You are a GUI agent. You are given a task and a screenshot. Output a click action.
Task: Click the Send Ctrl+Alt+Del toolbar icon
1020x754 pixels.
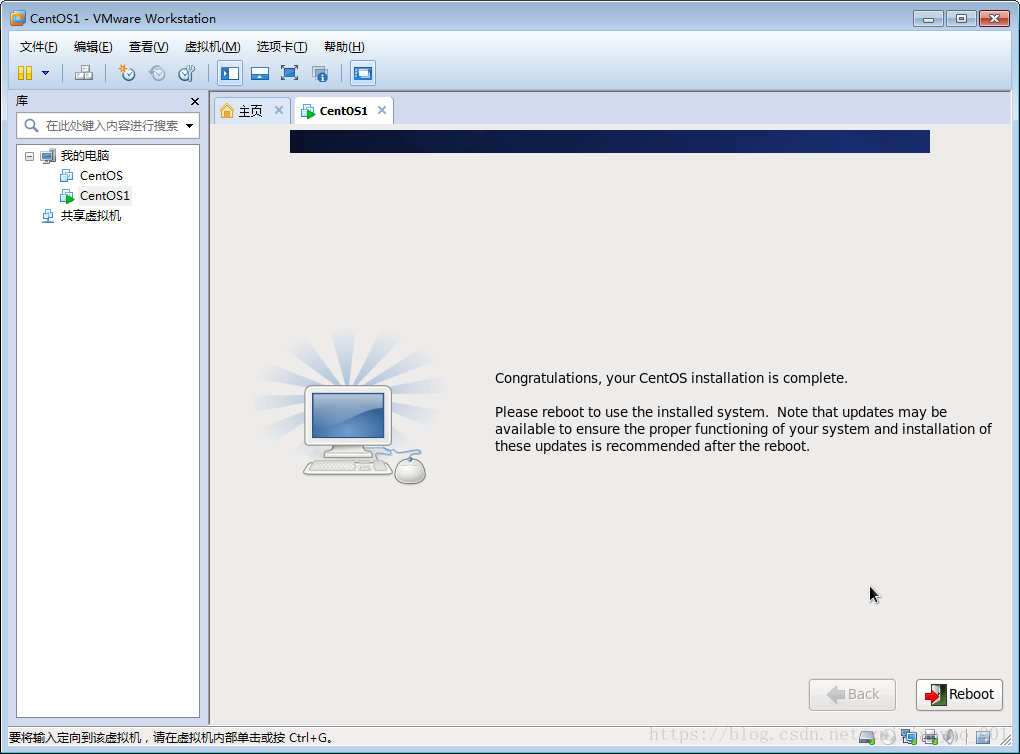click(84, 73)
